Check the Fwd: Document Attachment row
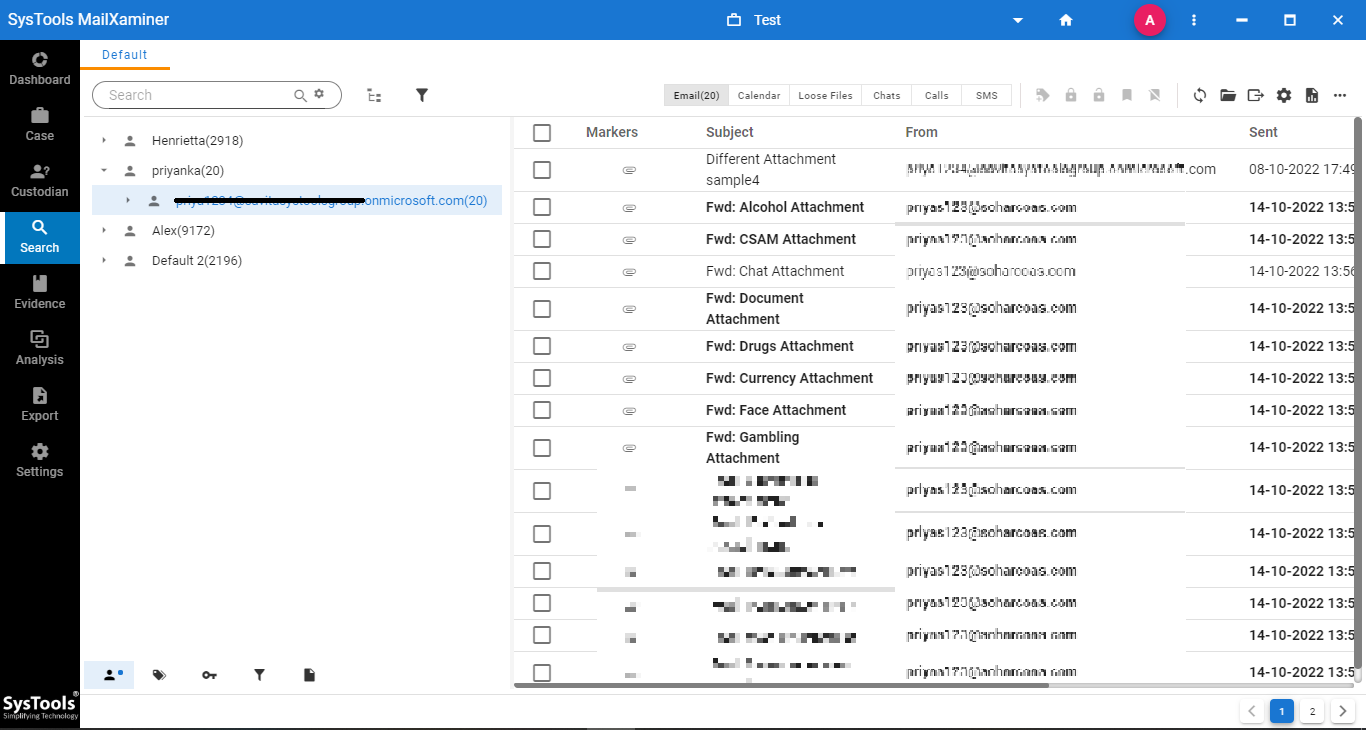The width and height of the screenshot is (1366, 730). [x=542, y=309]
